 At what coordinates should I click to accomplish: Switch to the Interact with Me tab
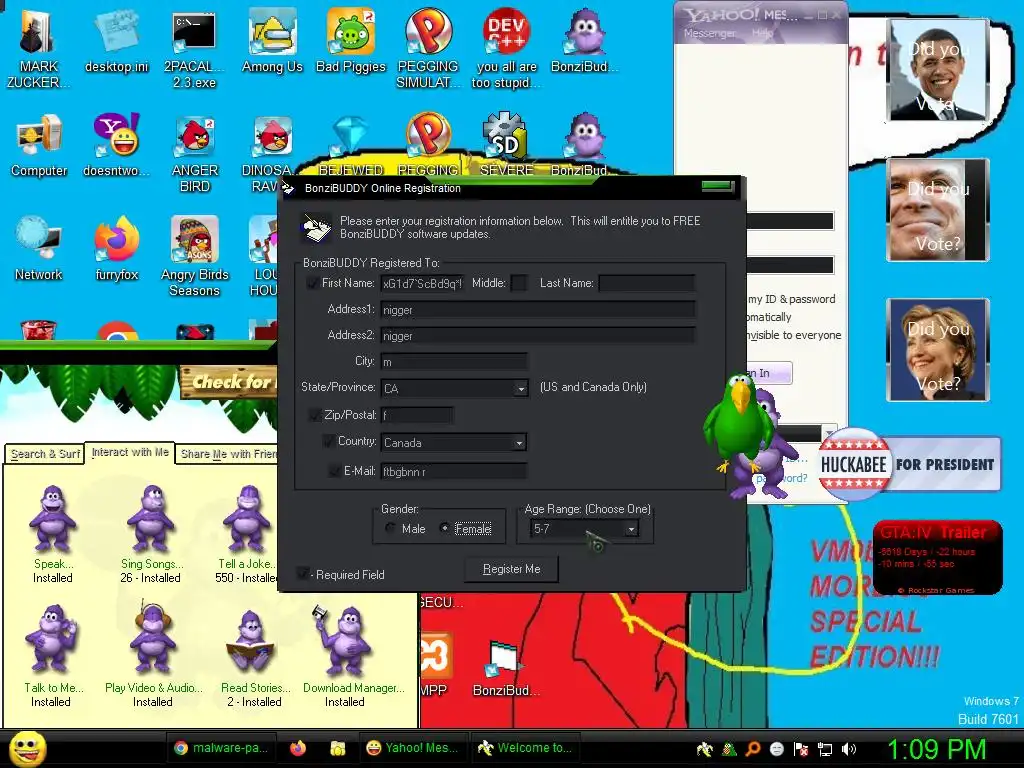(x=130, y=452)
